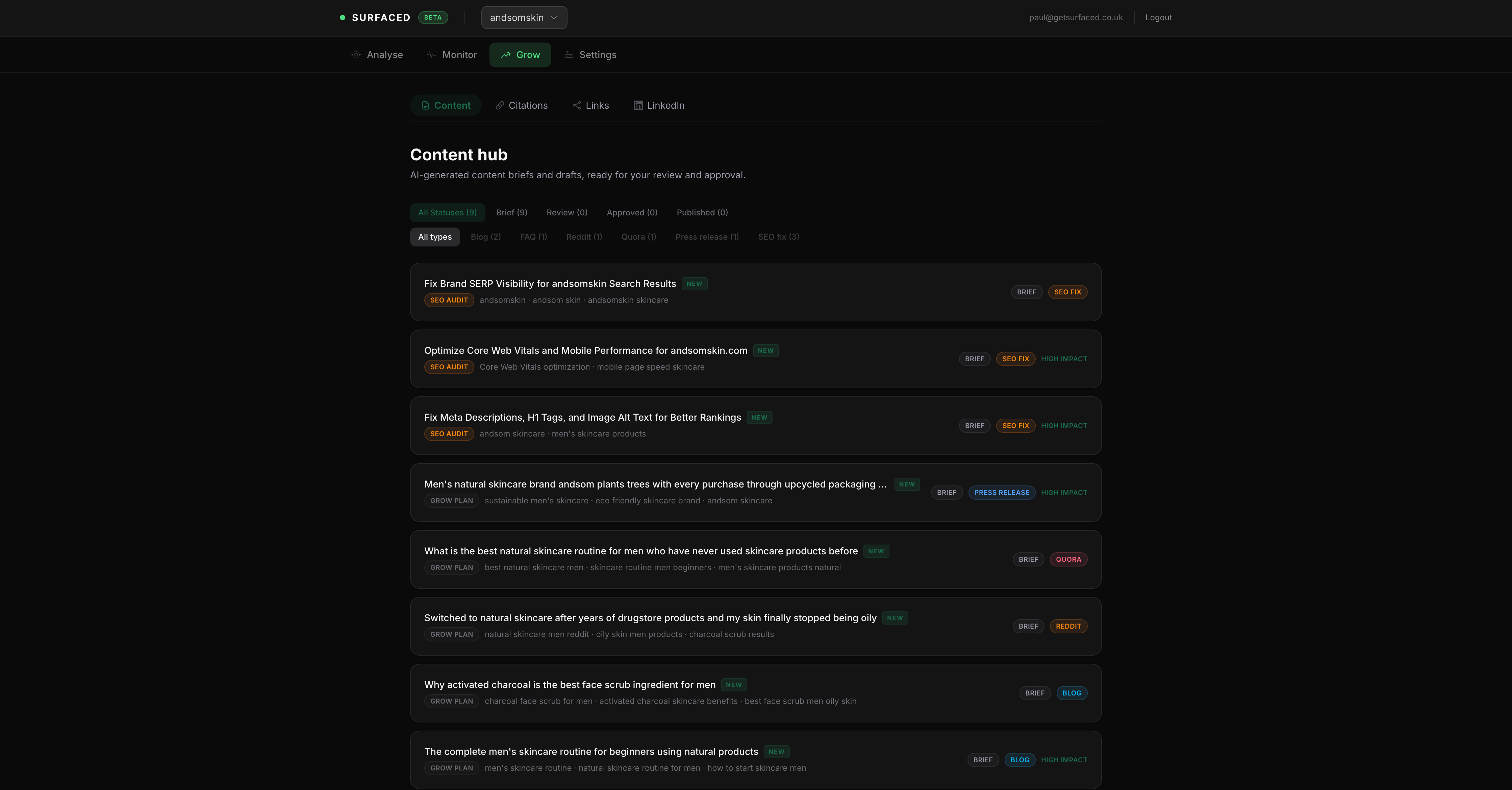This screenshot has height=790, width=1512.
Task: Show Review (0) status items
Action: tap(566, 212)
